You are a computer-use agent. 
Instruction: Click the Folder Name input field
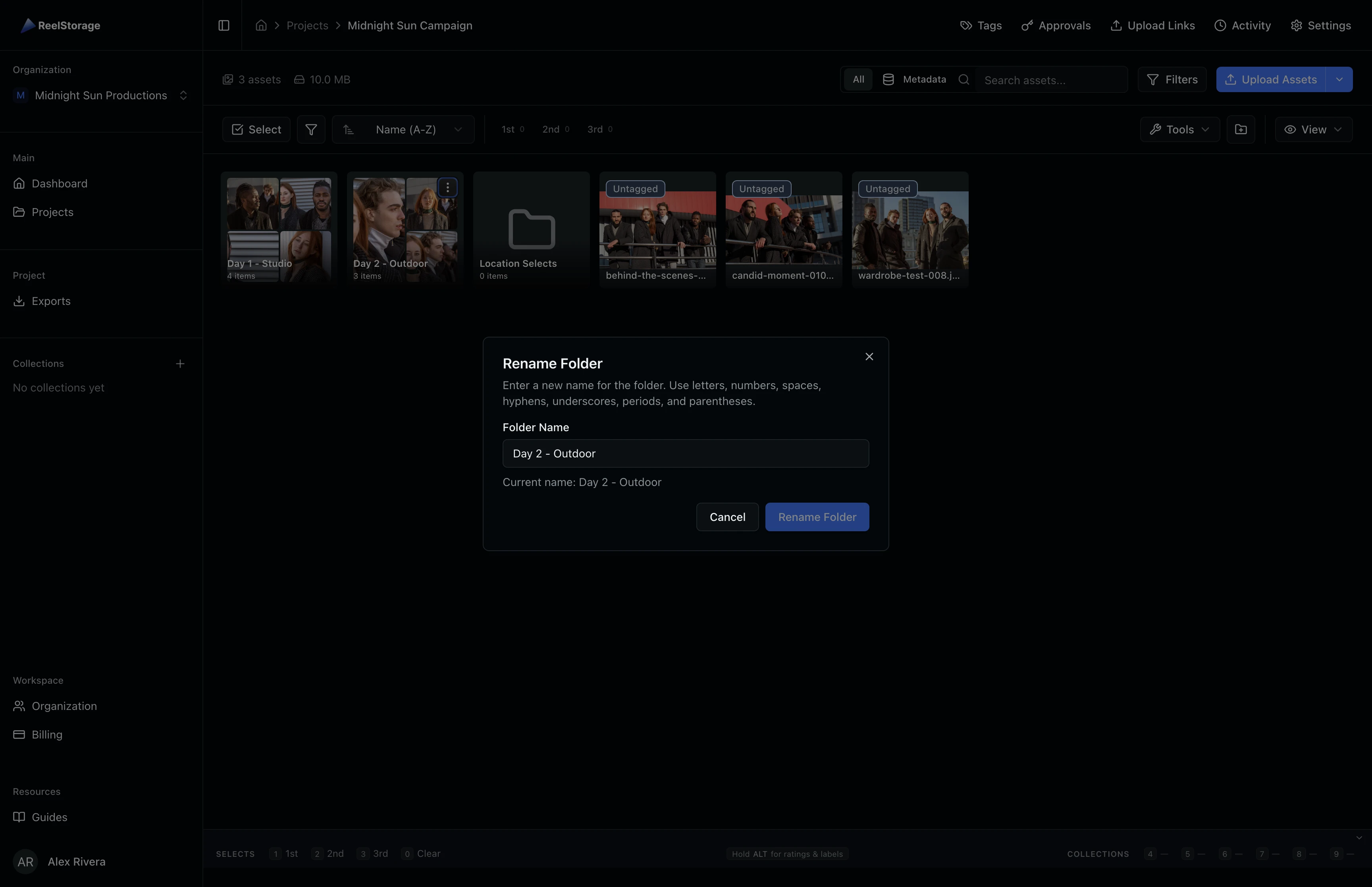(x=685, y=453)
